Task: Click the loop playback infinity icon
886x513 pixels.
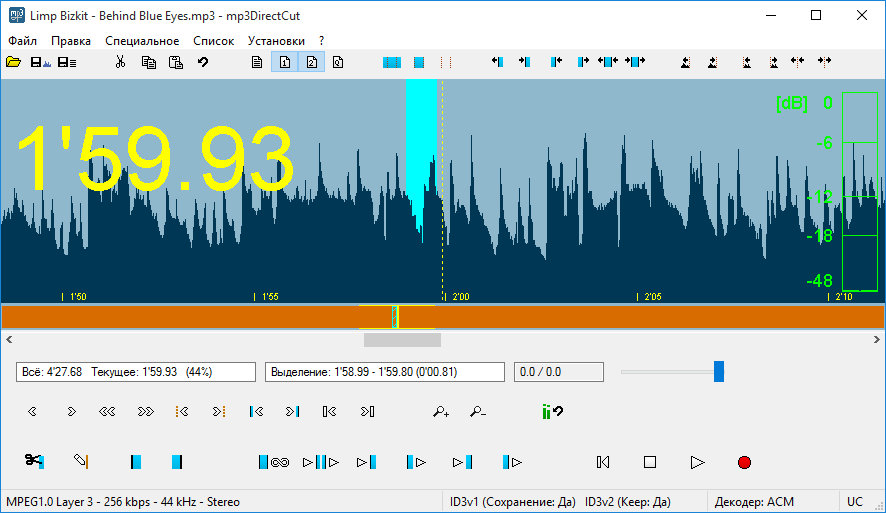Action: pyautogui.click(x=274, y=462)
